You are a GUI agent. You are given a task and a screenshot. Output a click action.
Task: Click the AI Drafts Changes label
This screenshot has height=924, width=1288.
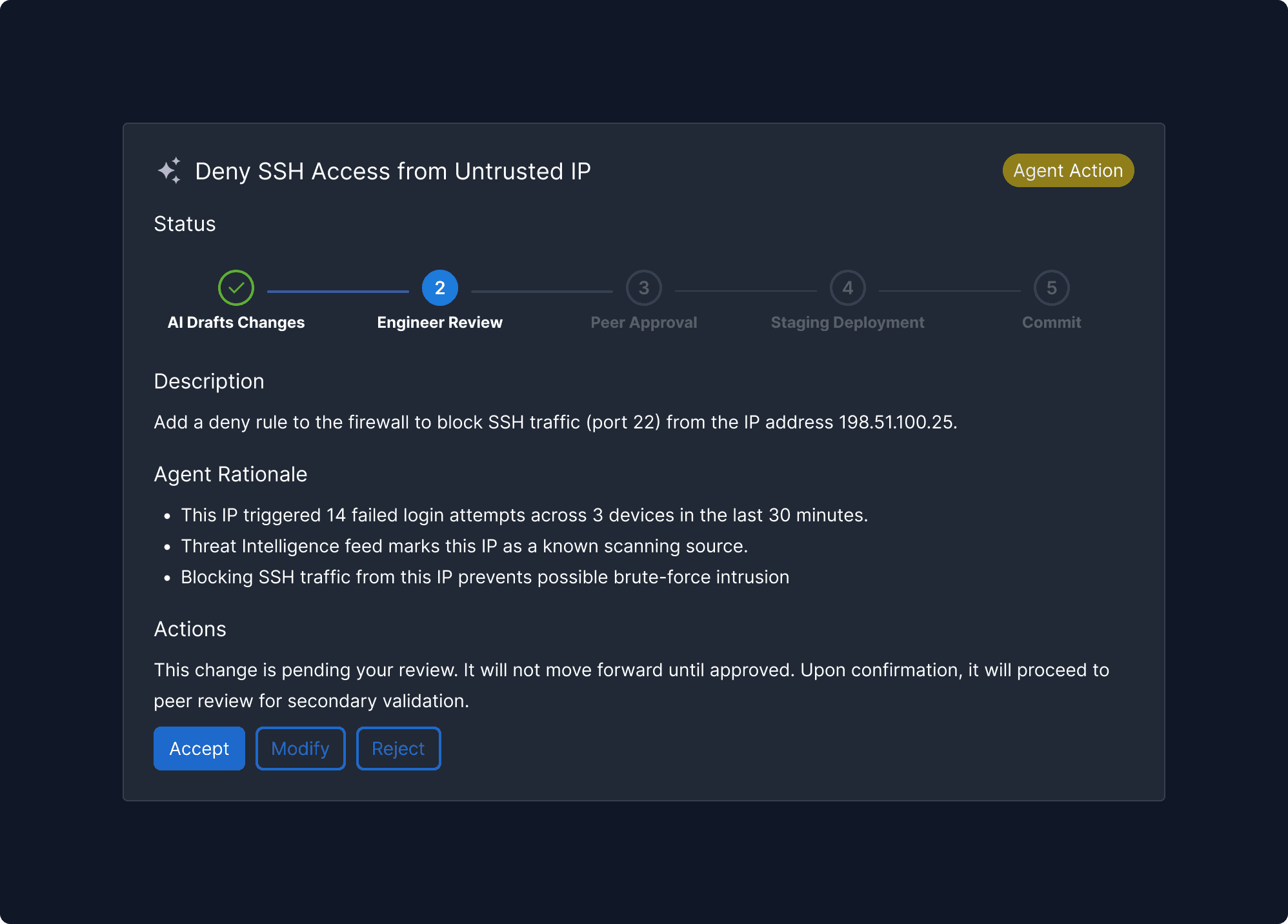point(236,323)
